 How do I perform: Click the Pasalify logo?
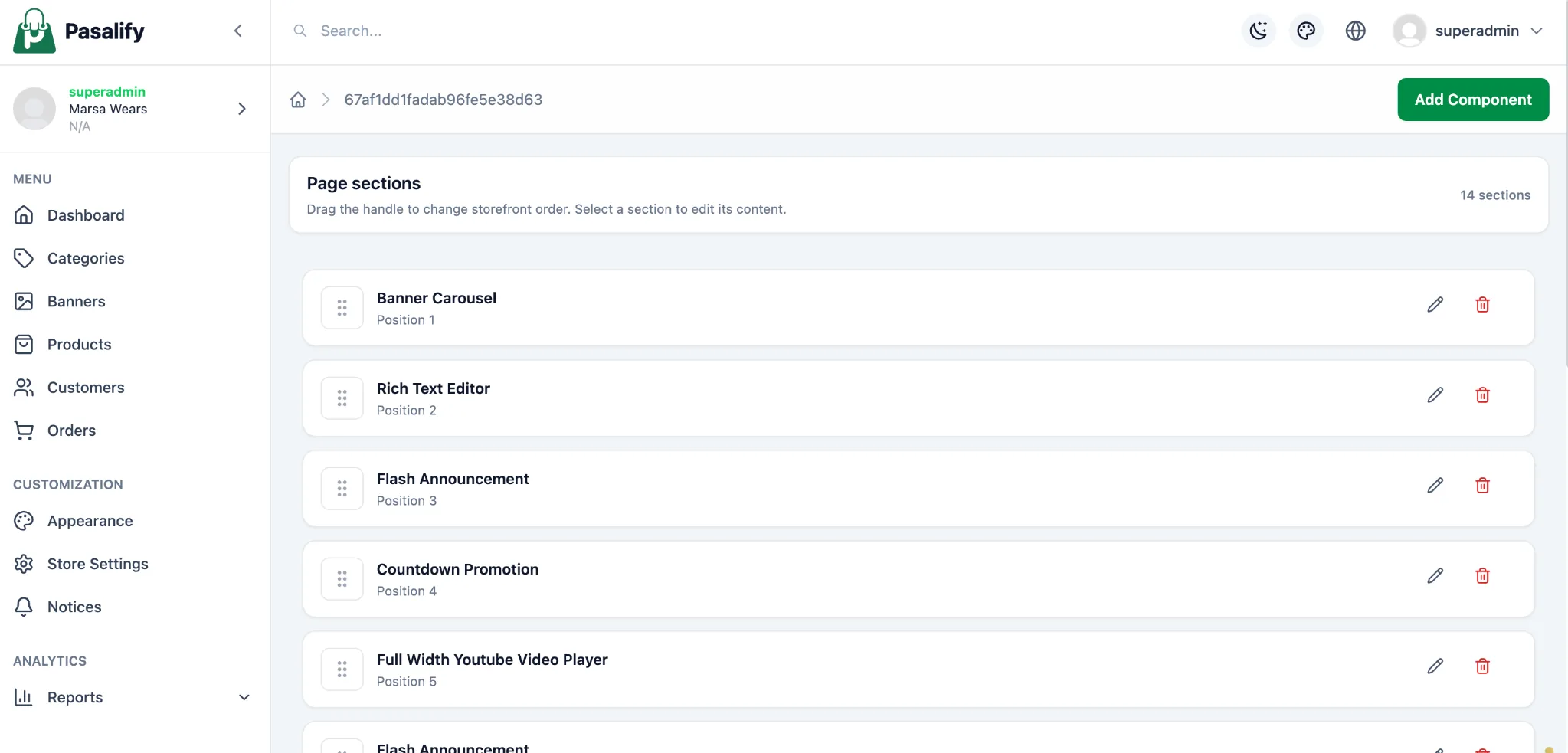(79, 31)
